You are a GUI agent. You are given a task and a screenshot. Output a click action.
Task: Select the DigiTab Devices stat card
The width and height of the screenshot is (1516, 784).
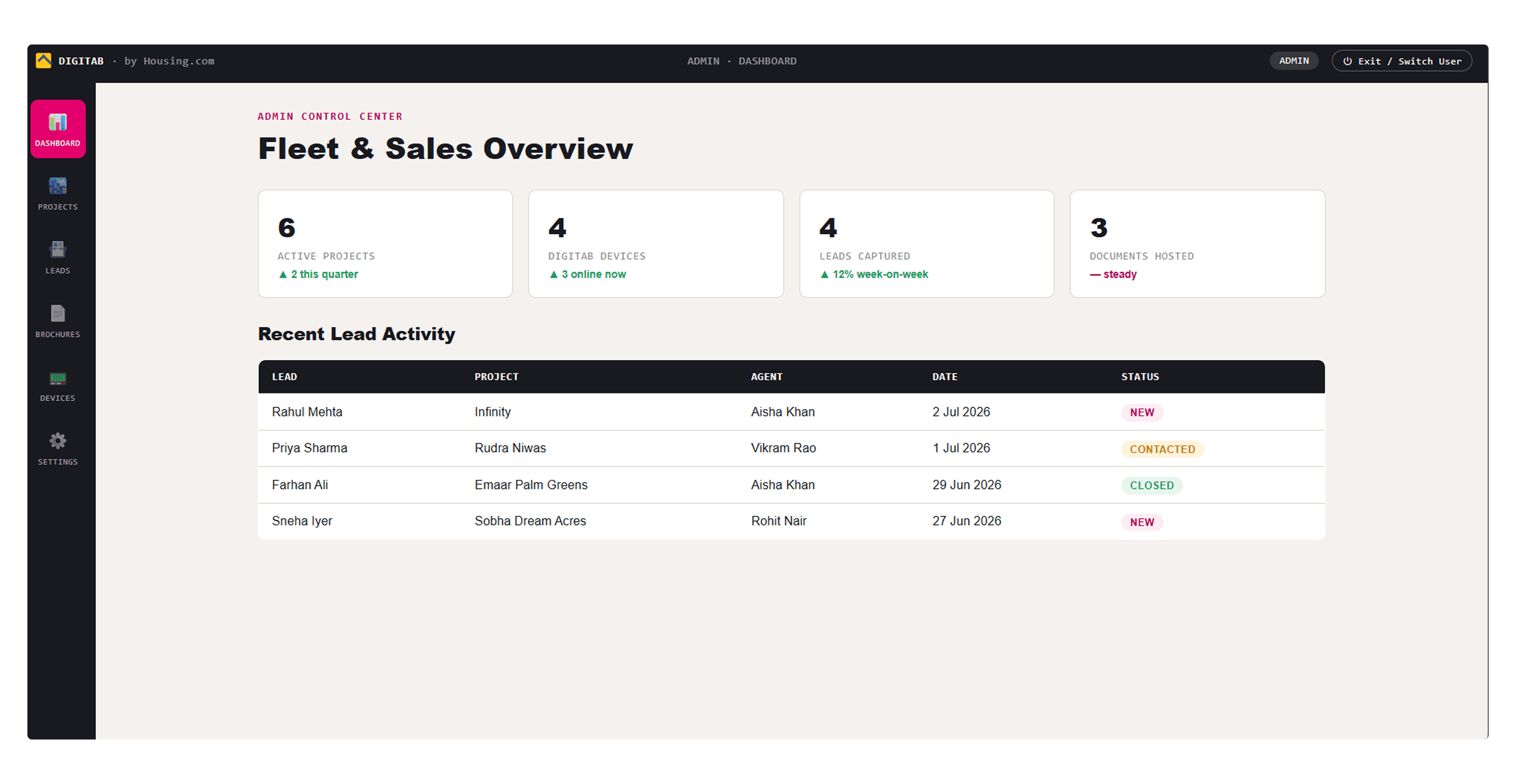pos(656,244)
